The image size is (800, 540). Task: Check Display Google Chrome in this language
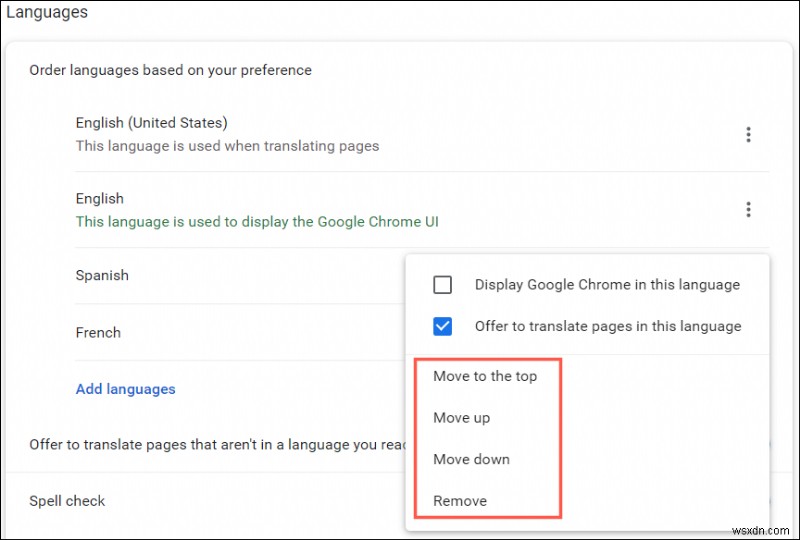[x=442, y=284]
